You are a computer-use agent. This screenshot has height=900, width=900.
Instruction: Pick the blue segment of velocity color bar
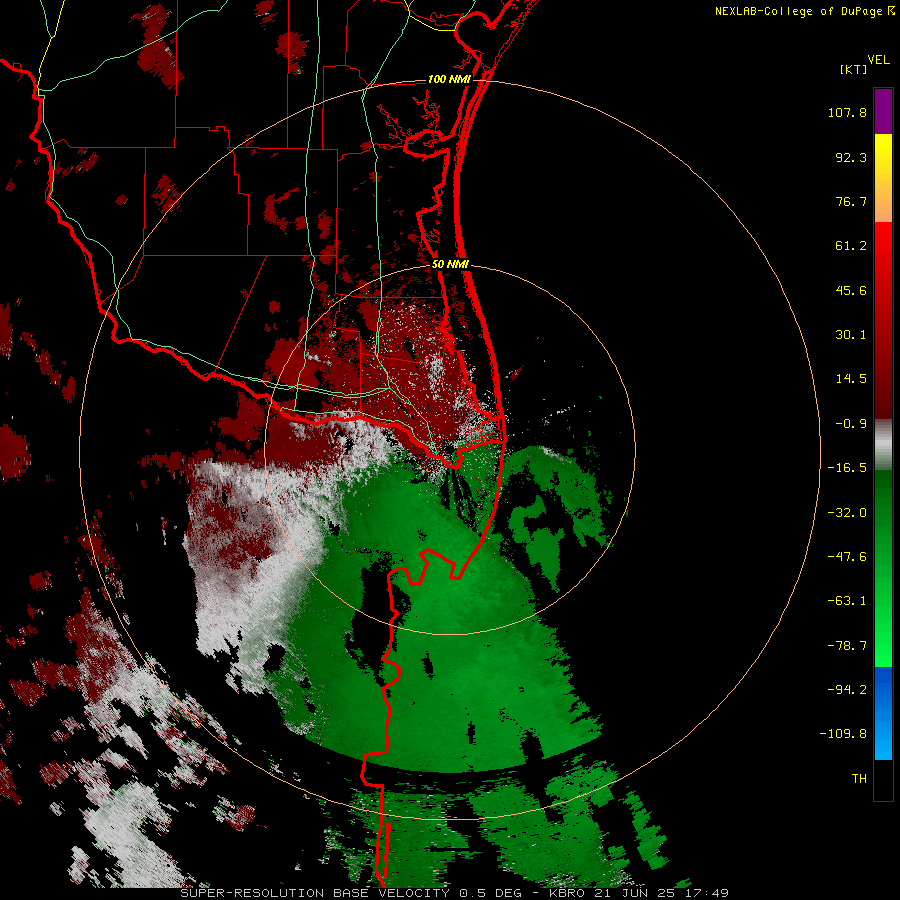click(x=883, y=713)
